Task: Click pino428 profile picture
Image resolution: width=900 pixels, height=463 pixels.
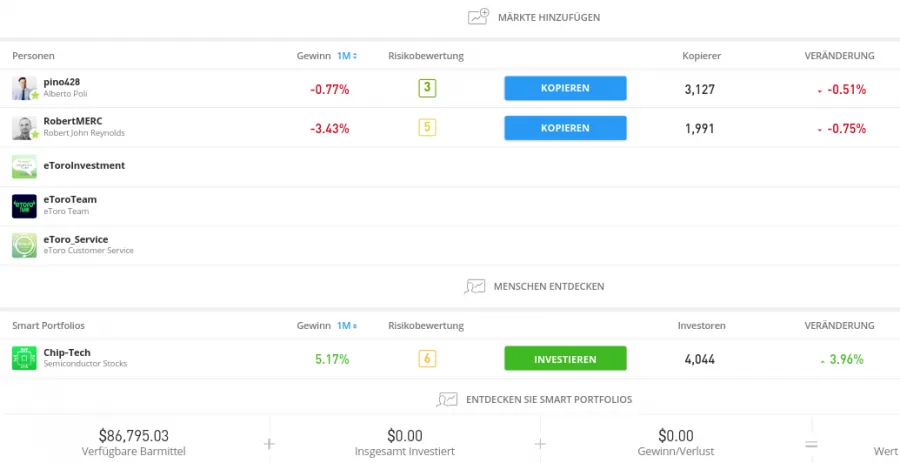Action: tap(24, 88)
